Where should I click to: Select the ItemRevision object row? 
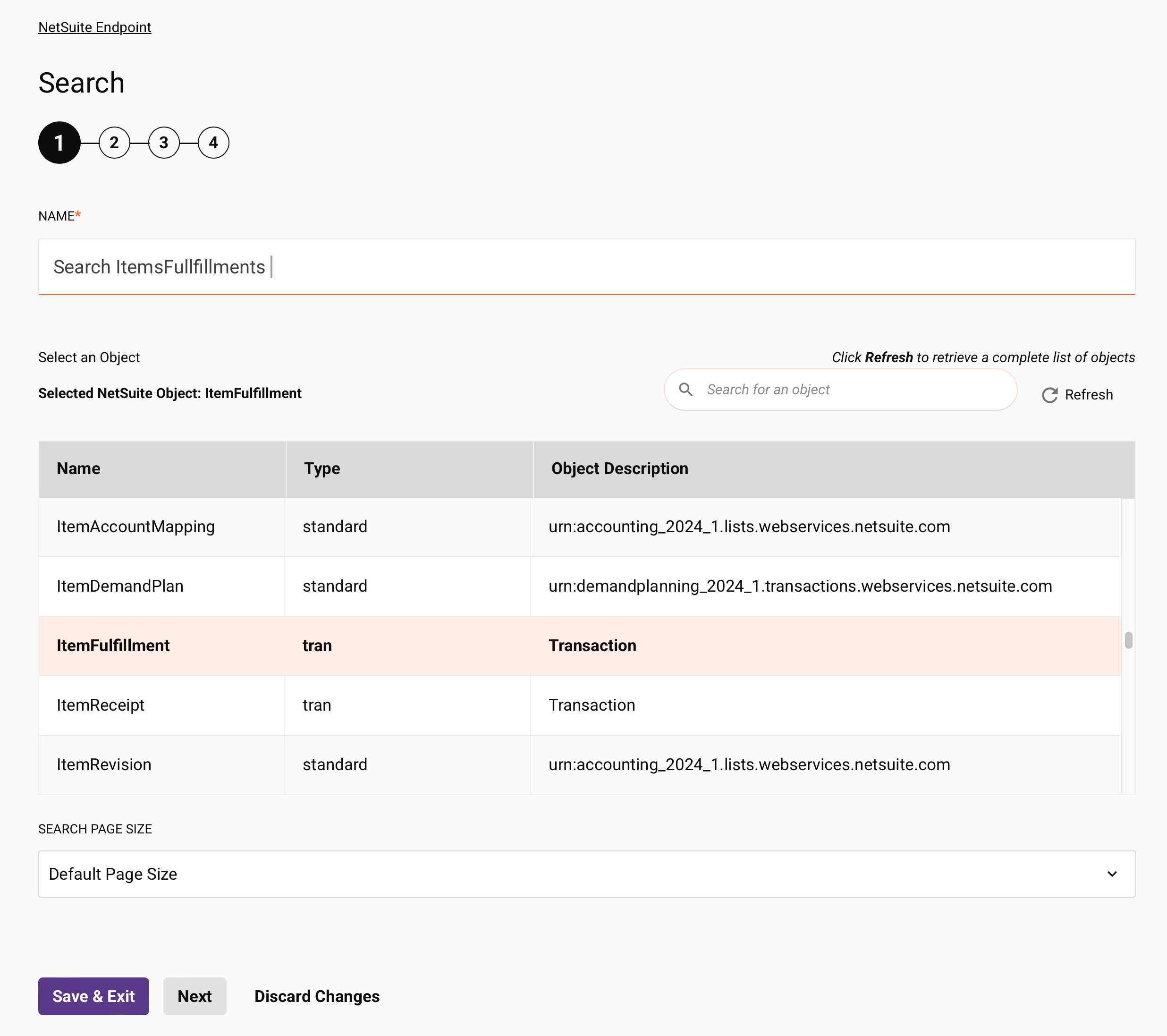tap(104, 764)
